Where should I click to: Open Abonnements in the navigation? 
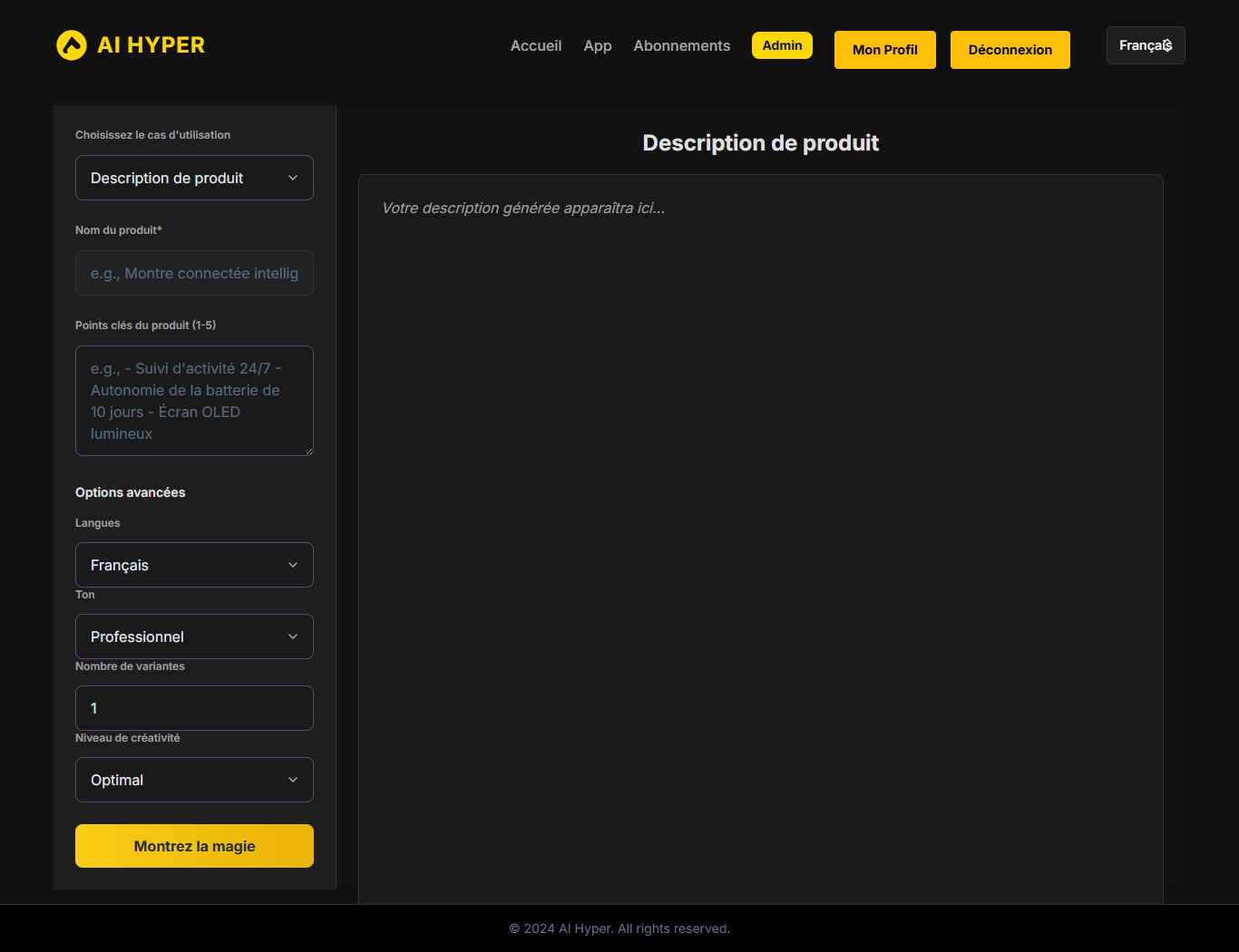[x=681, y=45]
